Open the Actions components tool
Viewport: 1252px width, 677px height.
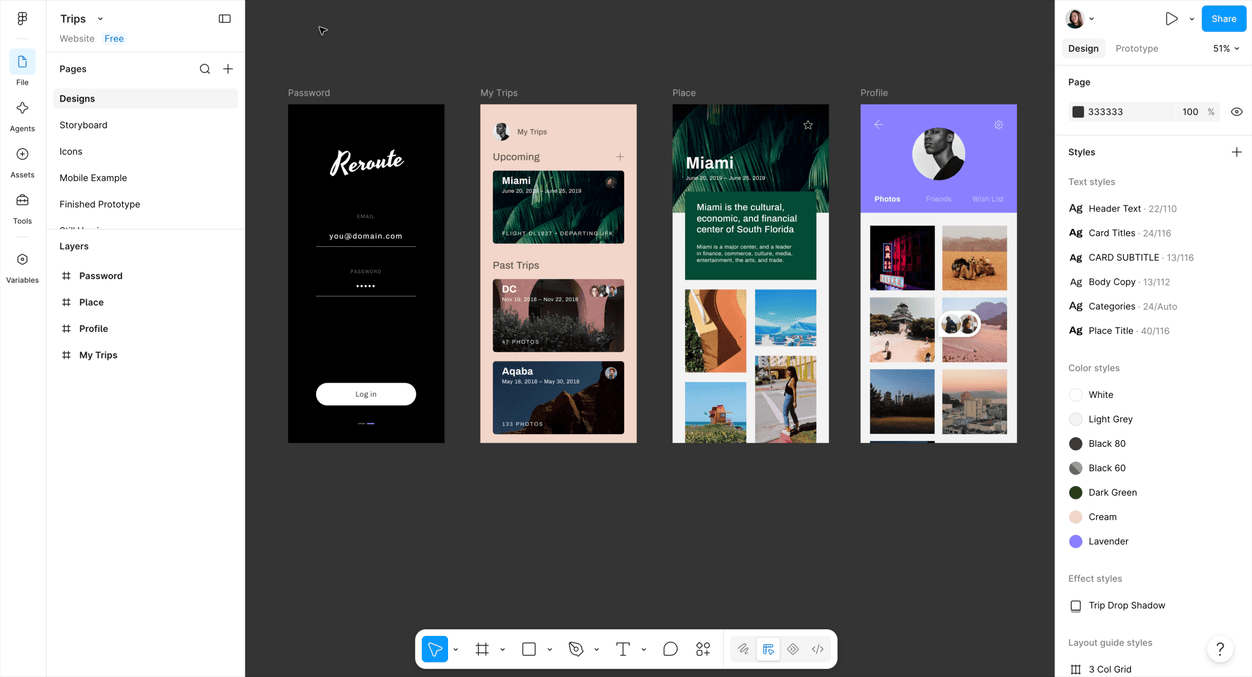(x=703, y=649)
